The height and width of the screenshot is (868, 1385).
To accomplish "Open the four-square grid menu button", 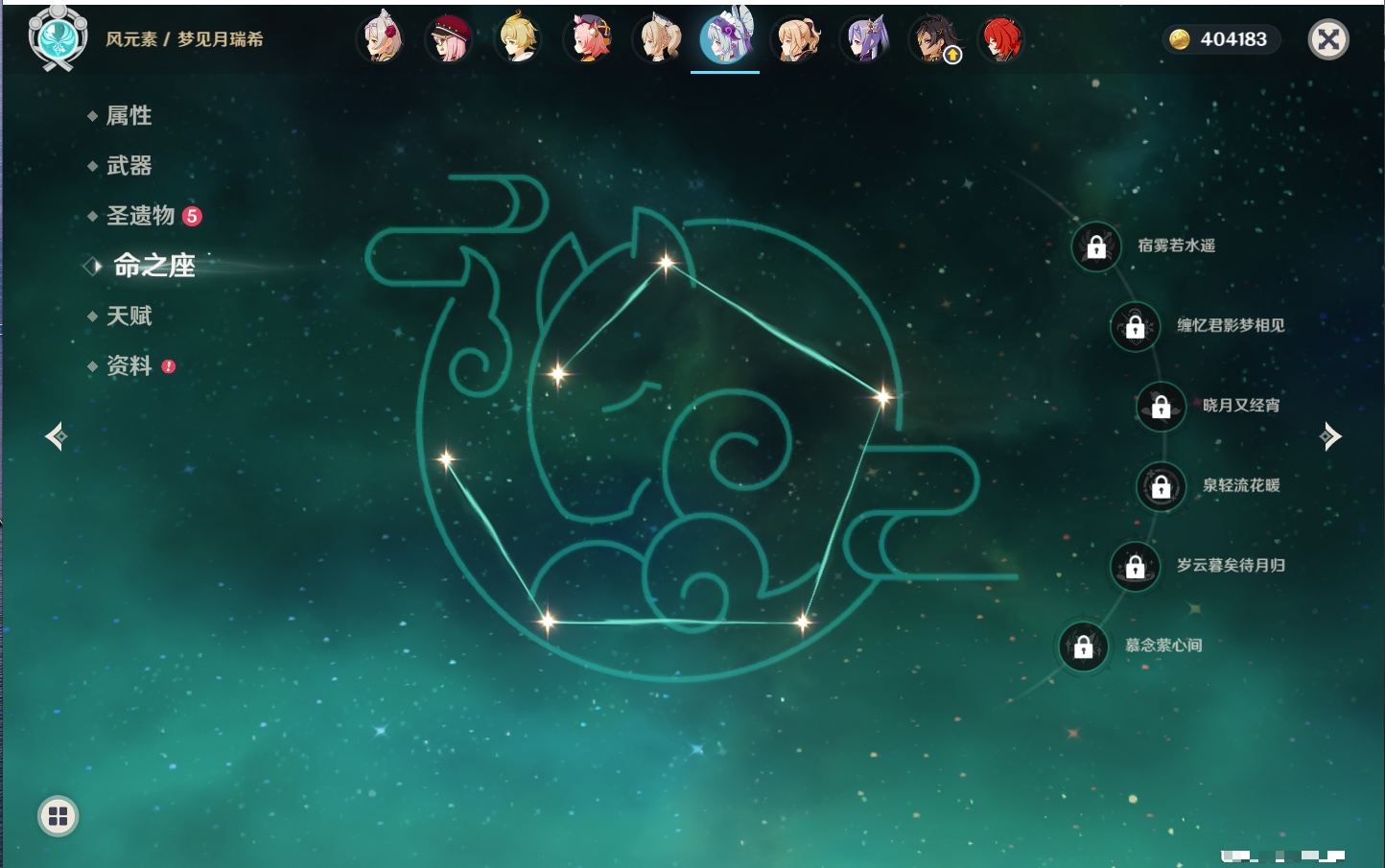I will click(x=58, y=816).
